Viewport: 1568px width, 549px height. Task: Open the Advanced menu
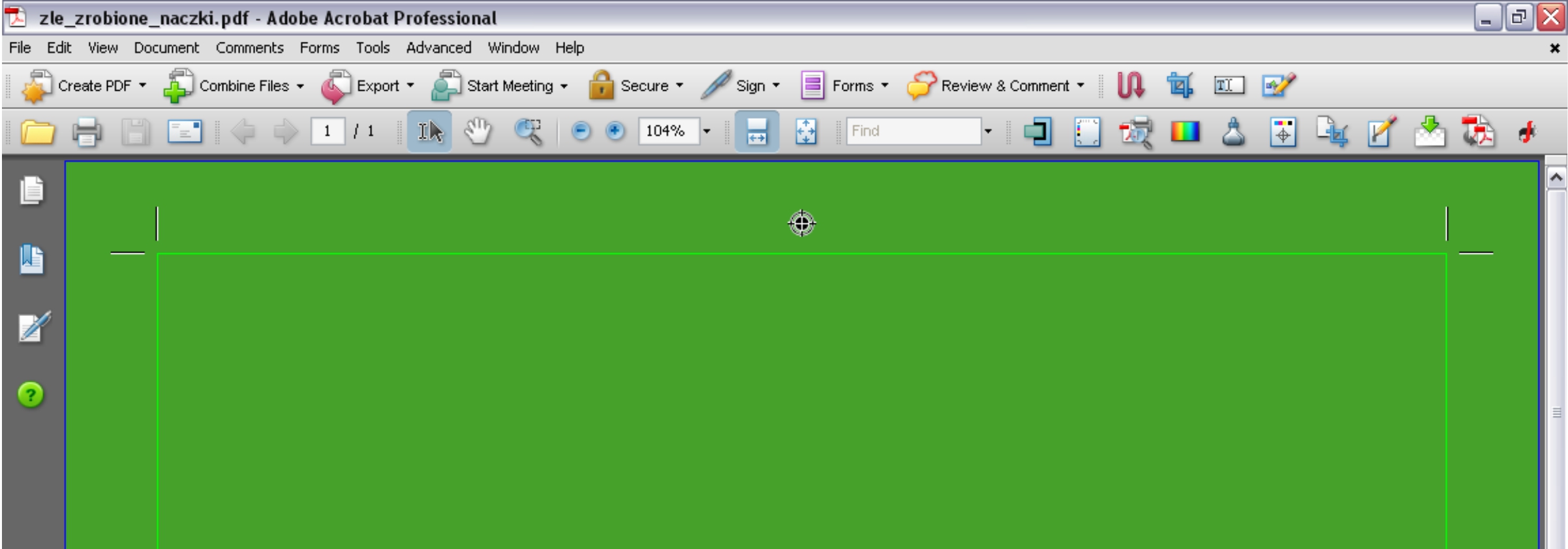pos(438,48)
